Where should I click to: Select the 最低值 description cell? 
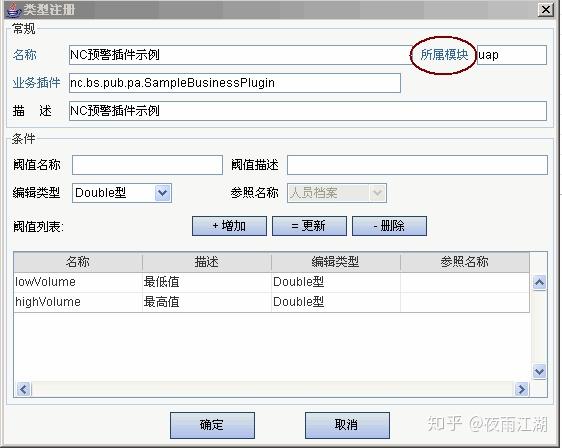pos(207,282)
